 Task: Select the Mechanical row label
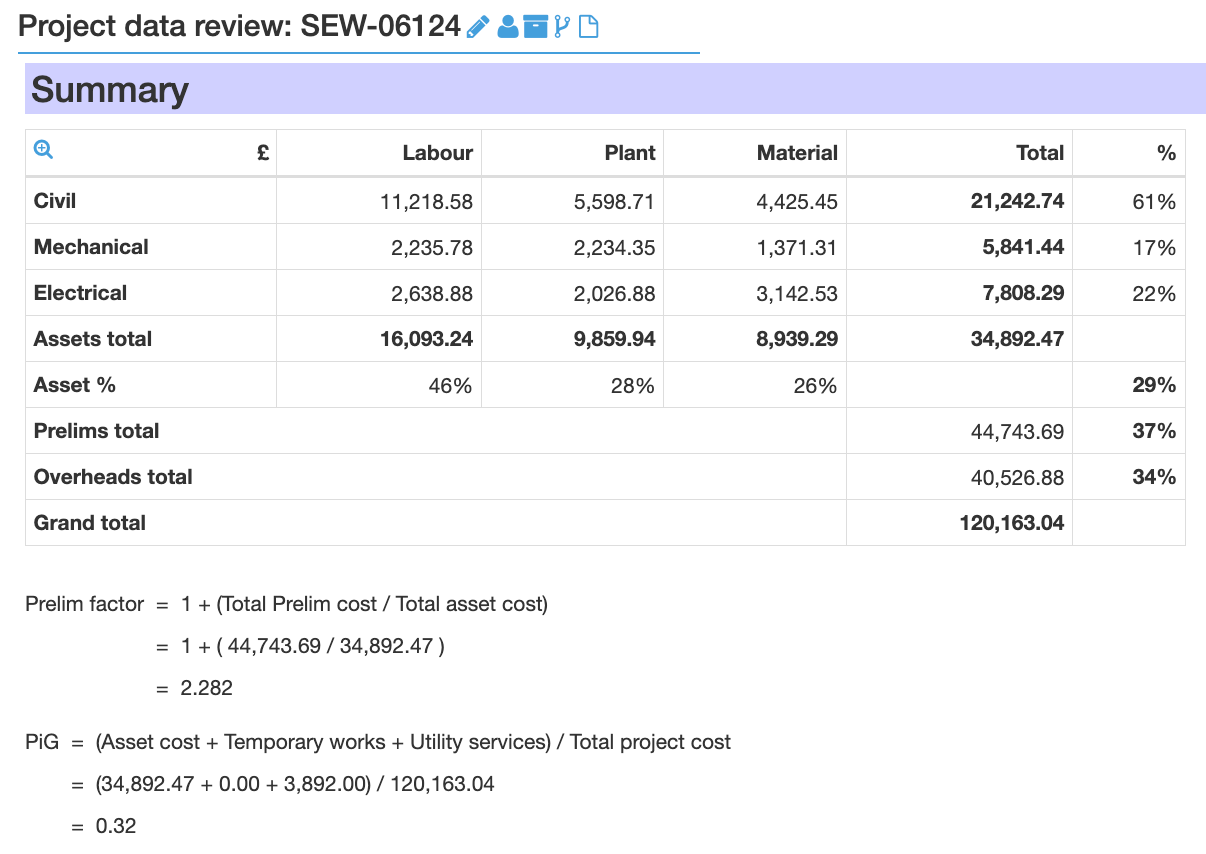(91, 247)
